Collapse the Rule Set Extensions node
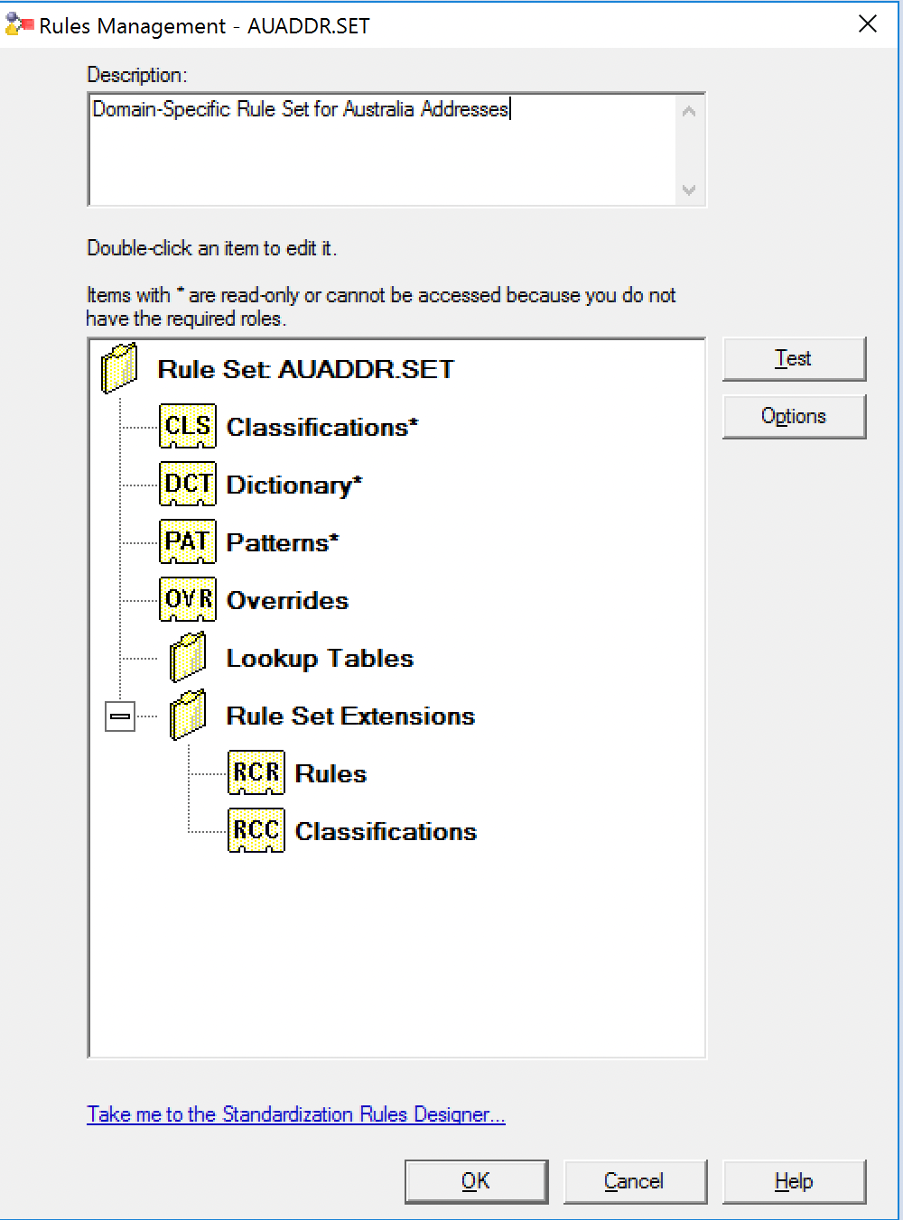 [119, 717]
